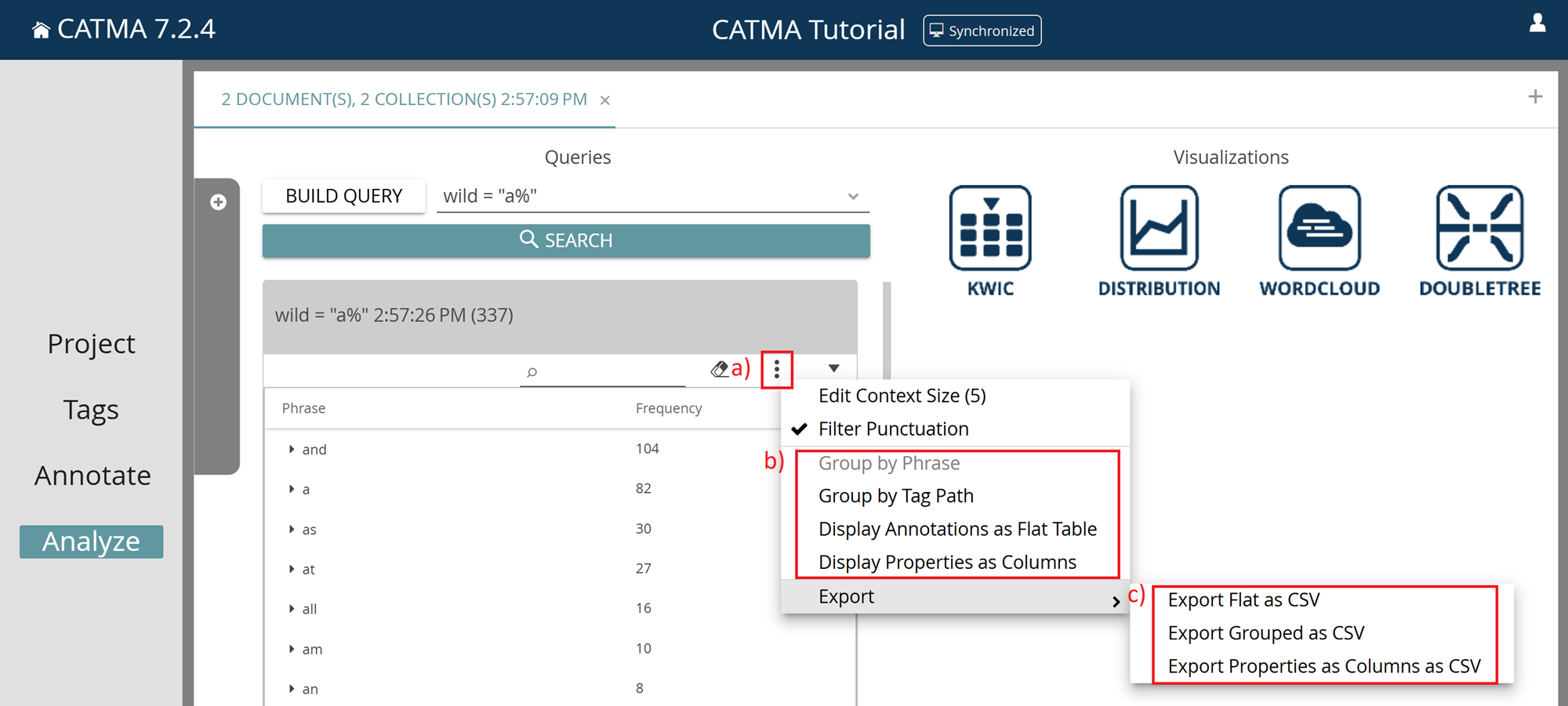This screenshot has height=706, width=1568.
Task: Open the user account menu
Action: (x=1538, y=24)
